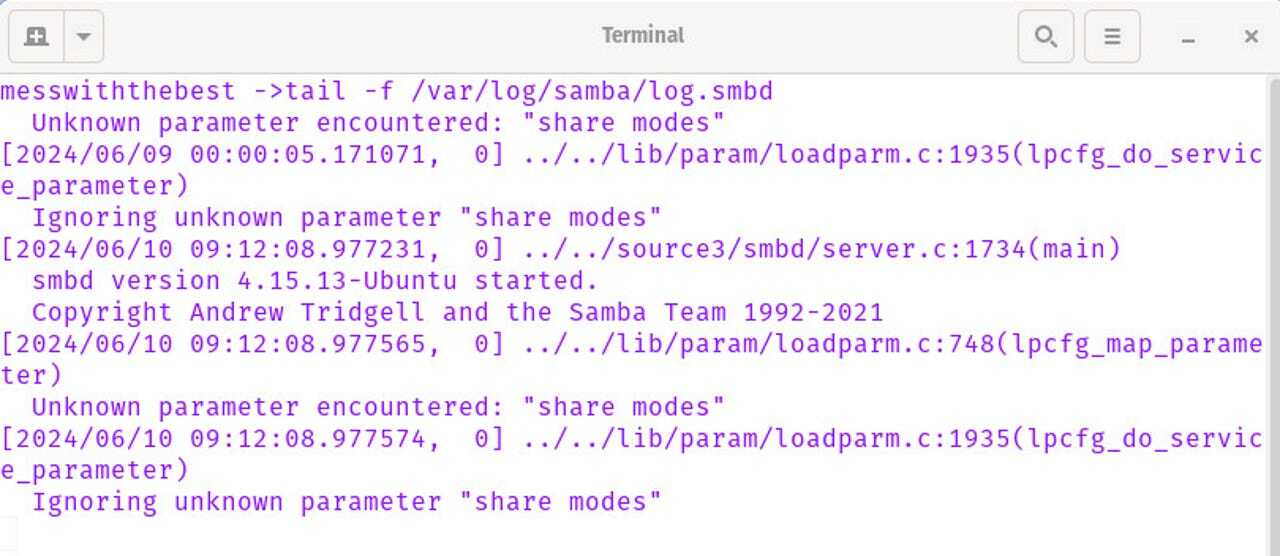Click the smbd version 4.15.13-Ubuntu started line
The image size is (1280, 556).
pyautogui.click(x=315, y=281)
